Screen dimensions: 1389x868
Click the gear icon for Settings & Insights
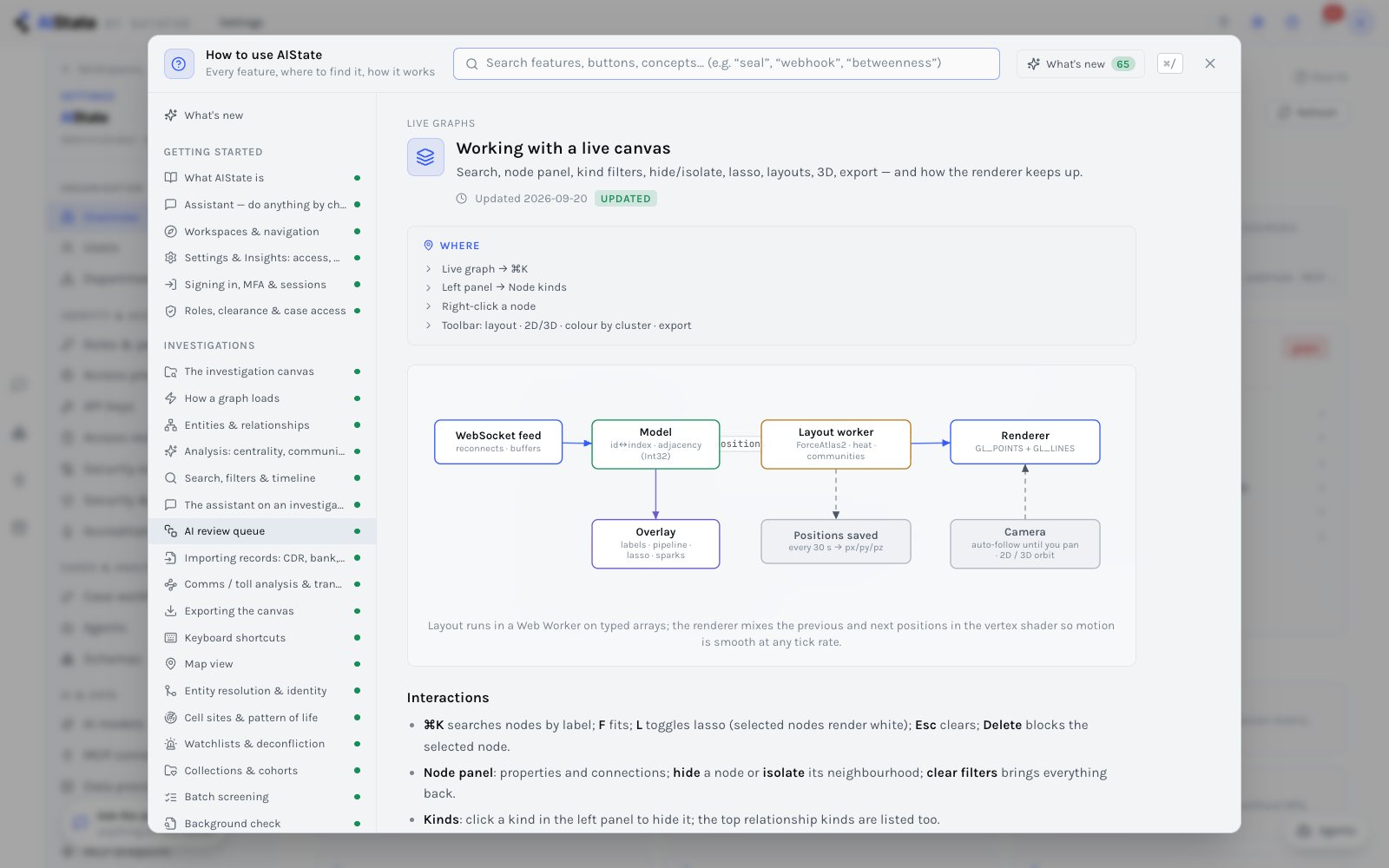(x=171, y=258)
